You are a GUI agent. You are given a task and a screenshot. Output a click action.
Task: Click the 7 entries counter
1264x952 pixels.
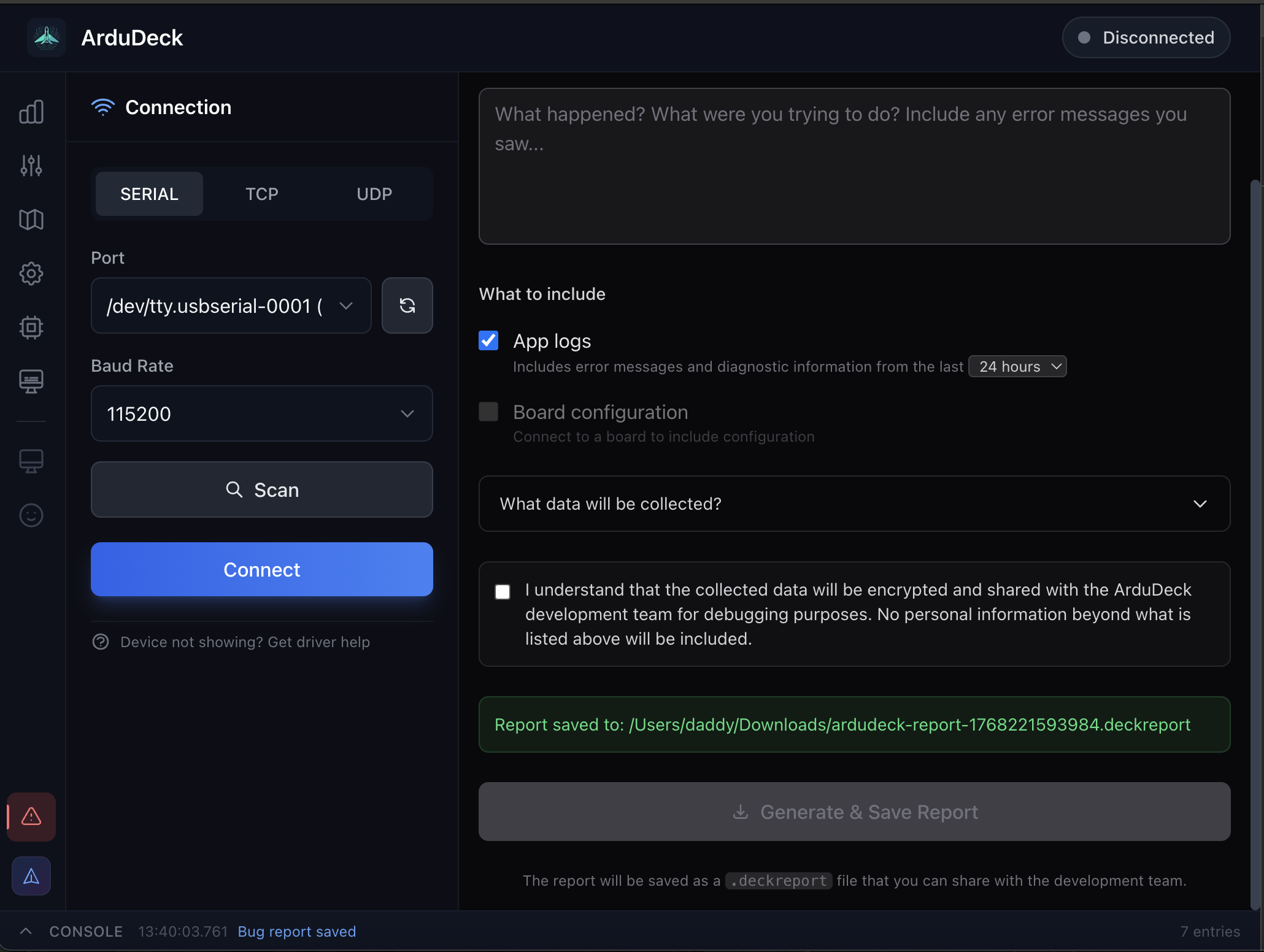coord(1210,931)
